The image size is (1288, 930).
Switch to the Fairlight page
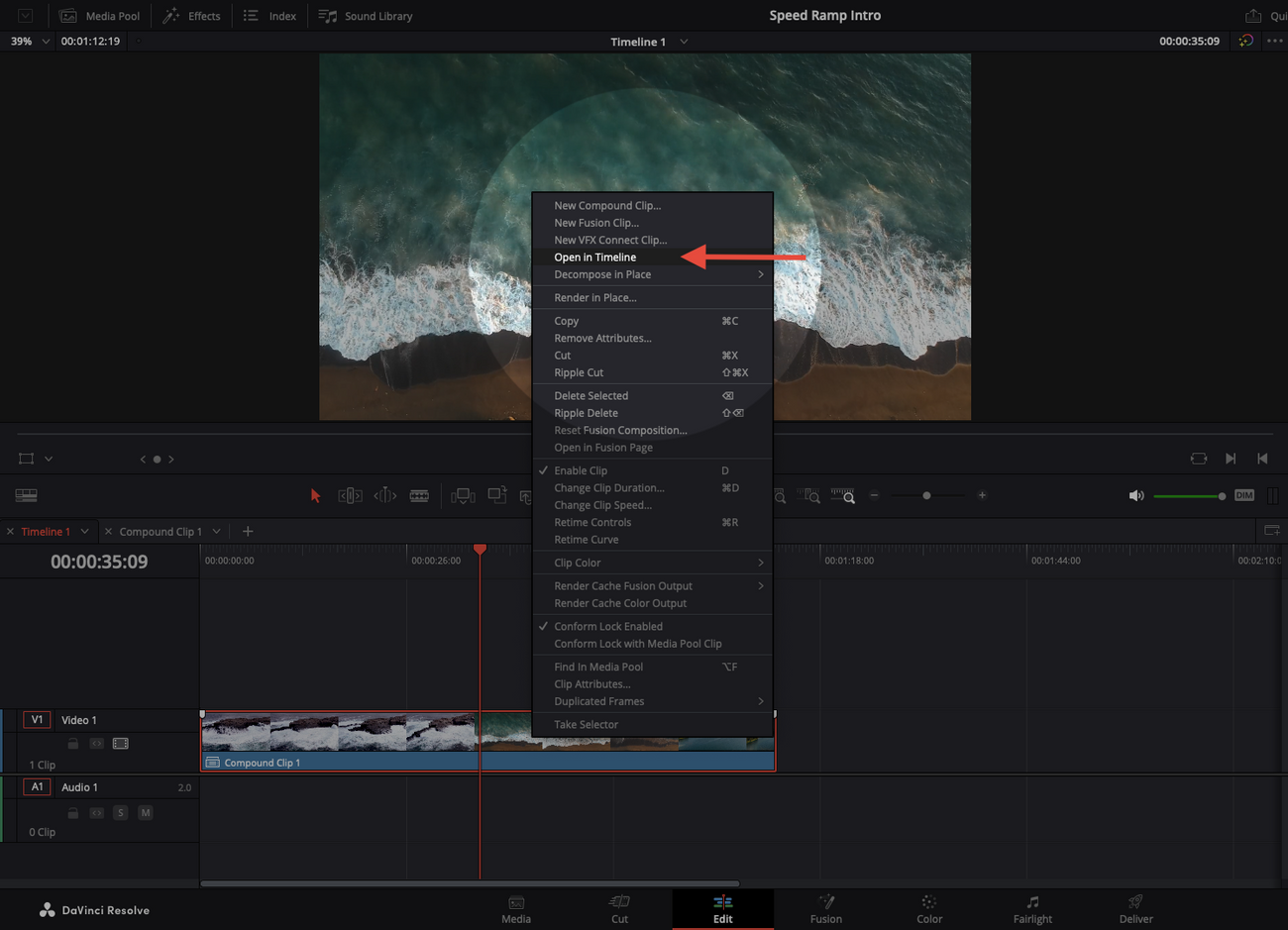(x=1032, y=908)
